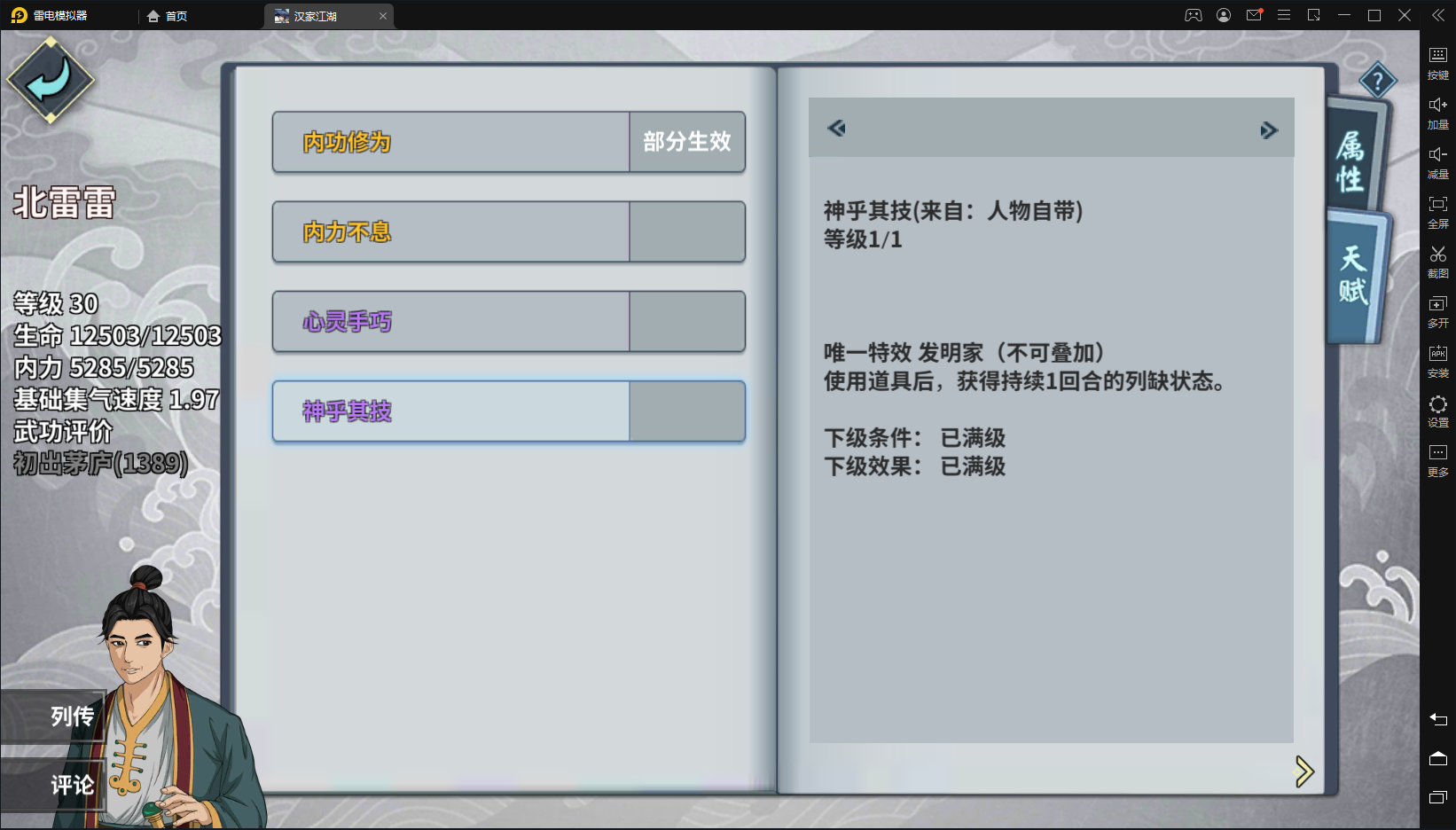Viewport: 1456px width, 830px height.
Task: Open the 列传 biography button
Action: (x=53, y=716)
